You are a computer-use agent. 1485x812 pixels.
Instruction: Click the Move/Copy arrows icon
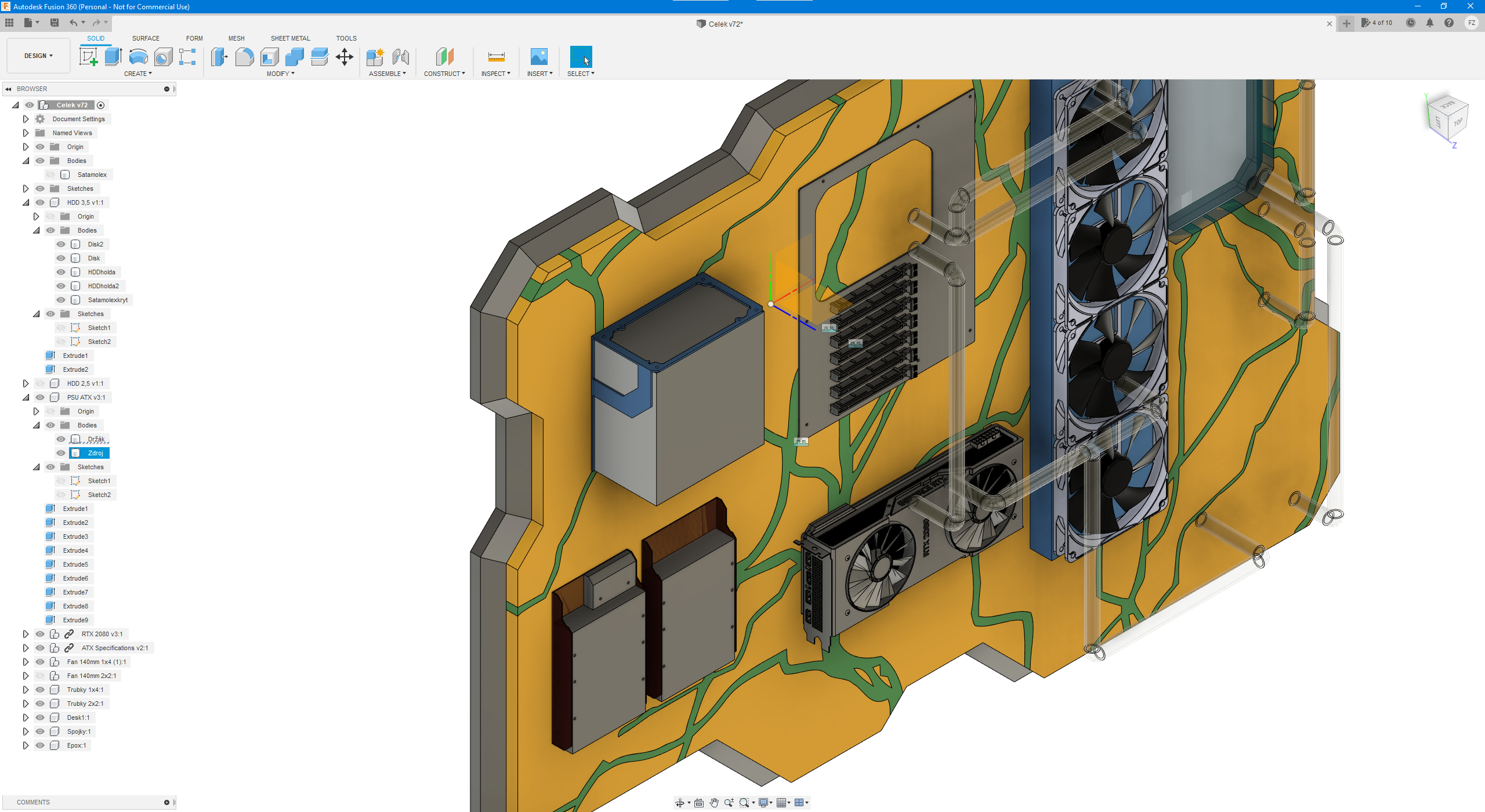(345, 57)
